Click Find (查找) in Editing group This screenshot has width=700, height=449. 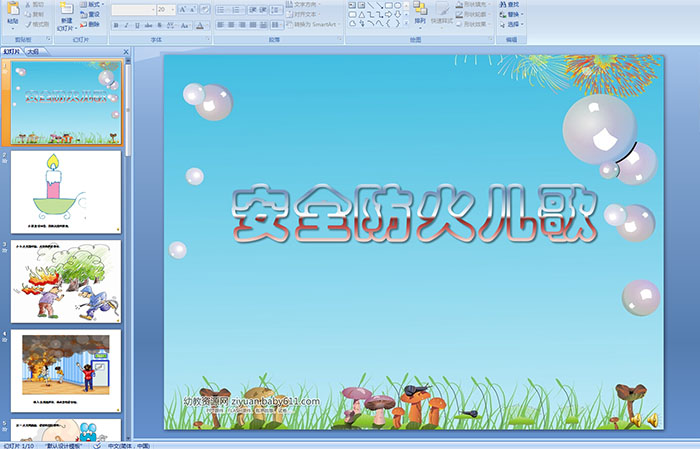point(509,4)
